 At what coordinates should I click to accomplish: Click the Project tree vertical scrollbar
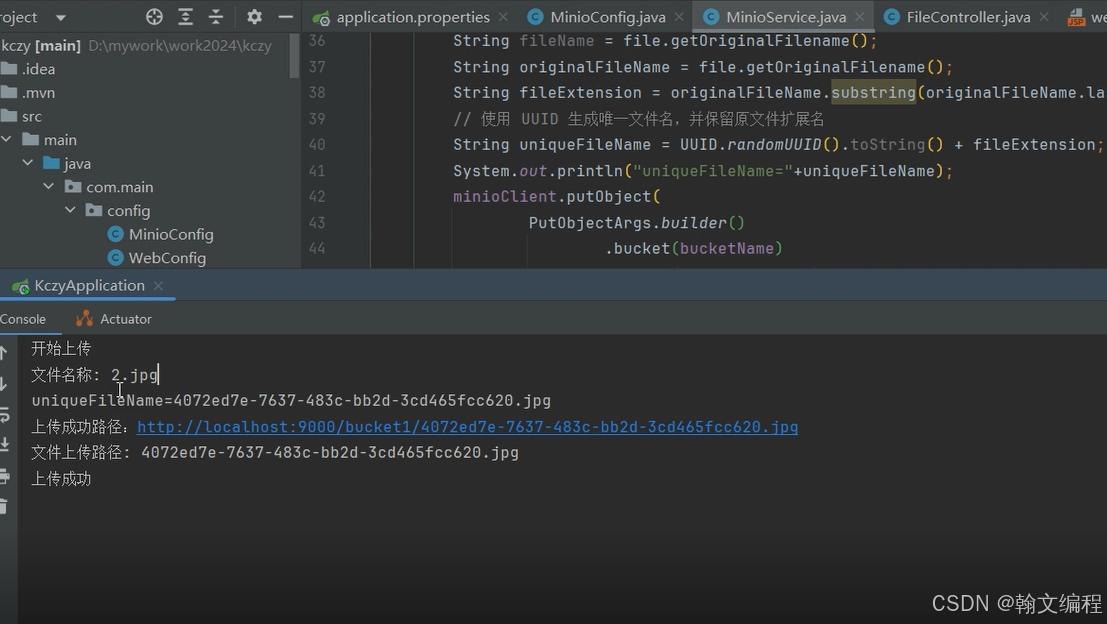point(294,56)
